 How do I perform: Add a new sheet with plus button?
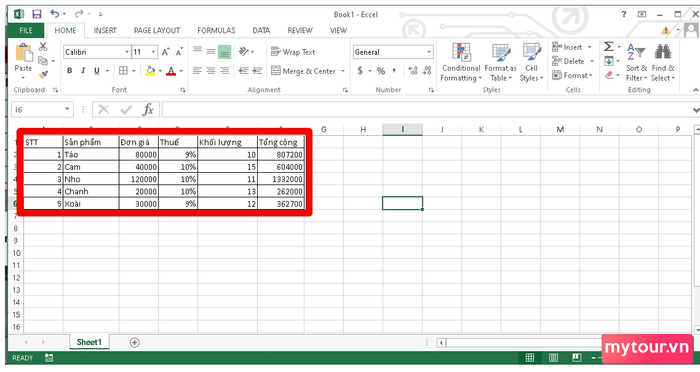[x=134, y=343]
